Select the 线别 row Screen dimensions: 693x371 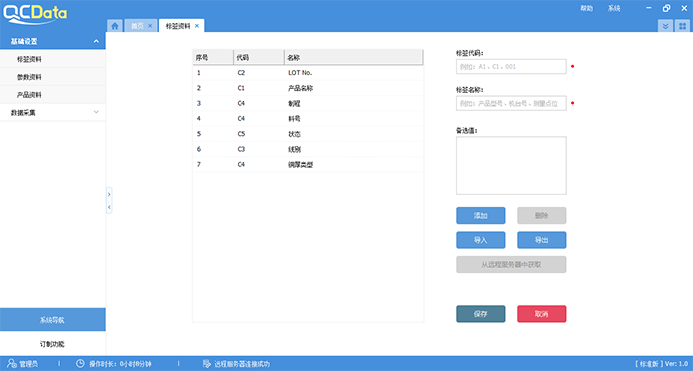click(308, 149)
